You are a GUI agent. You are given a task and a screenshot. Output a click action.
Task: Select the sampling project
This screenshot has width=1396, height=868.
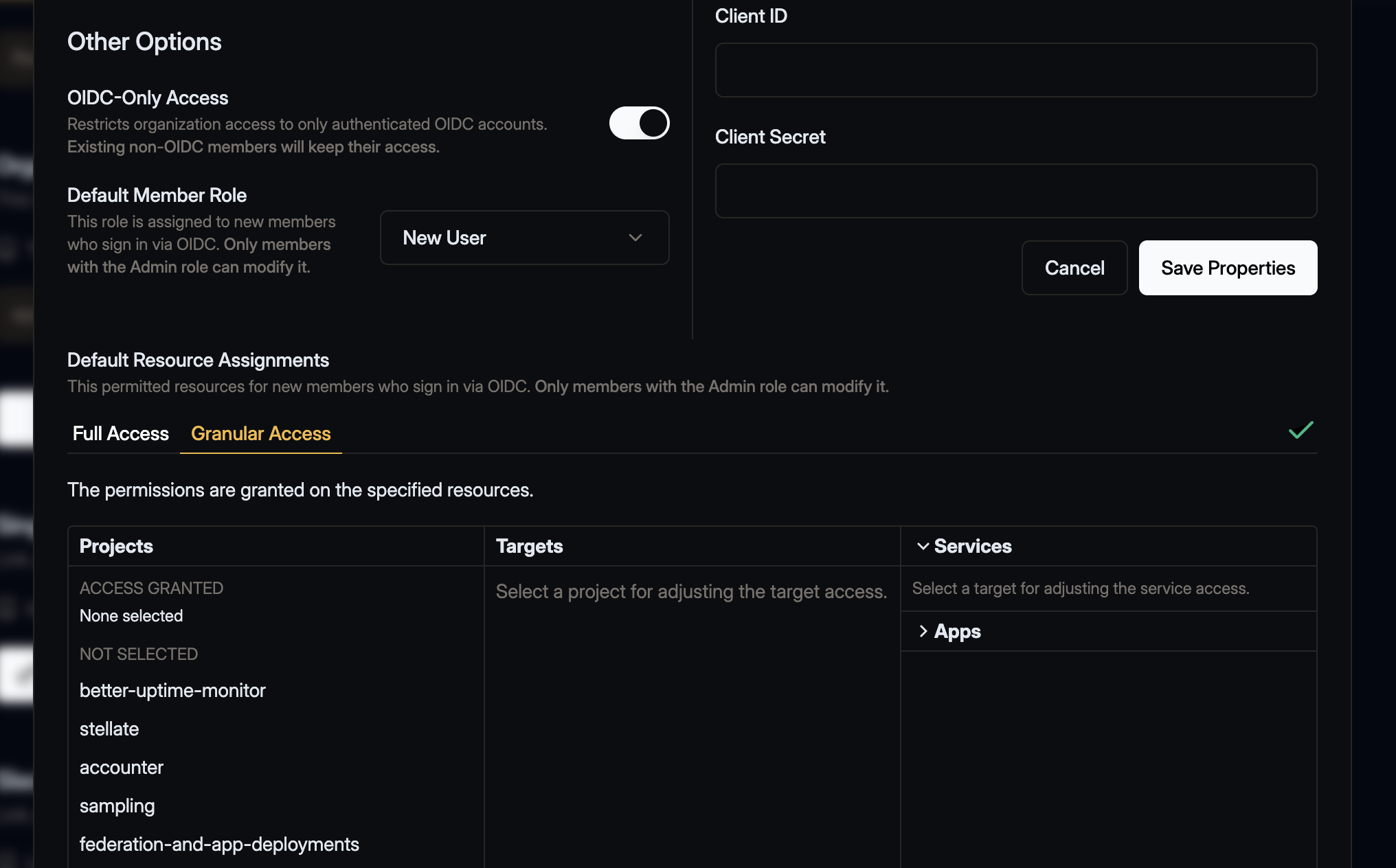117,806
